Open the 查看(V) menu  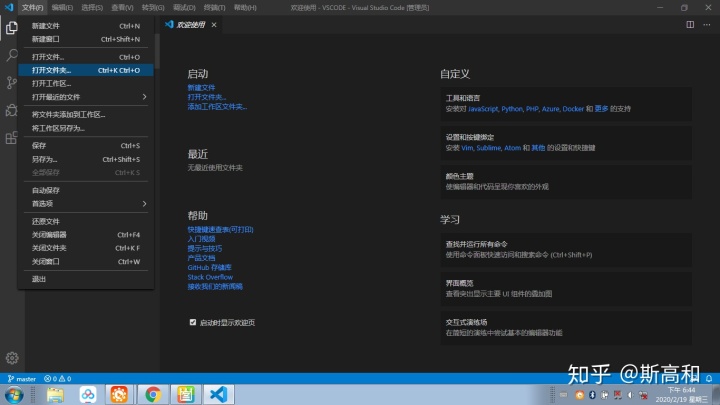coord(122,7)
